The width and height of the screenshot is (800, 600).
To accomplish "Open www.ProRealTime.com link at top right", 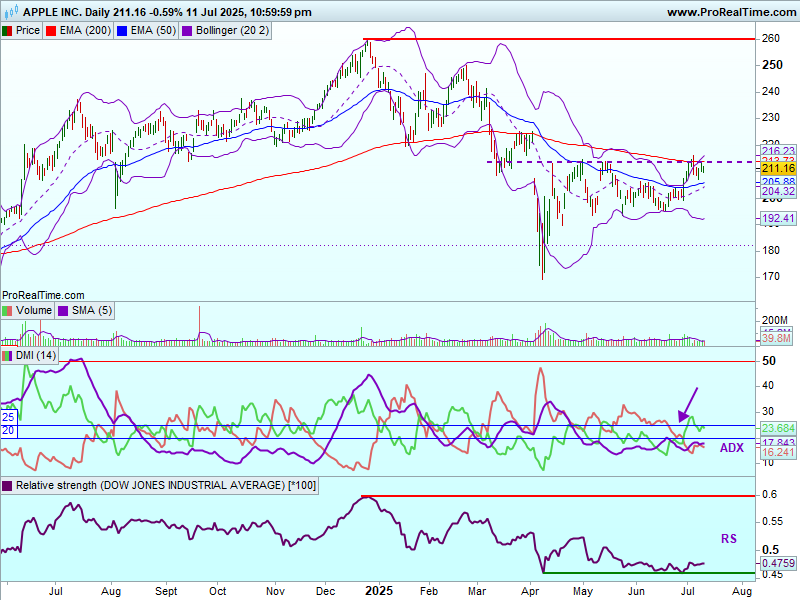I will [729, 12].
